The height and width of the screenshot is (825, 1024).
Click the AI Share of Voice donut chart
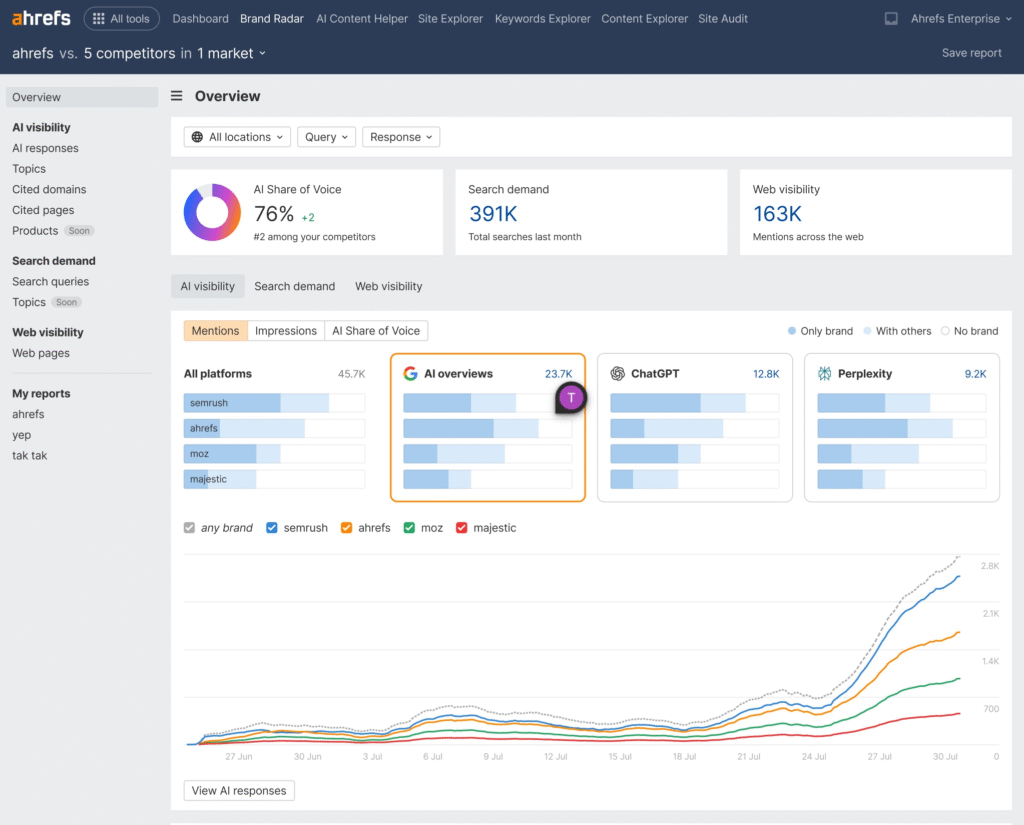[212, 212]
